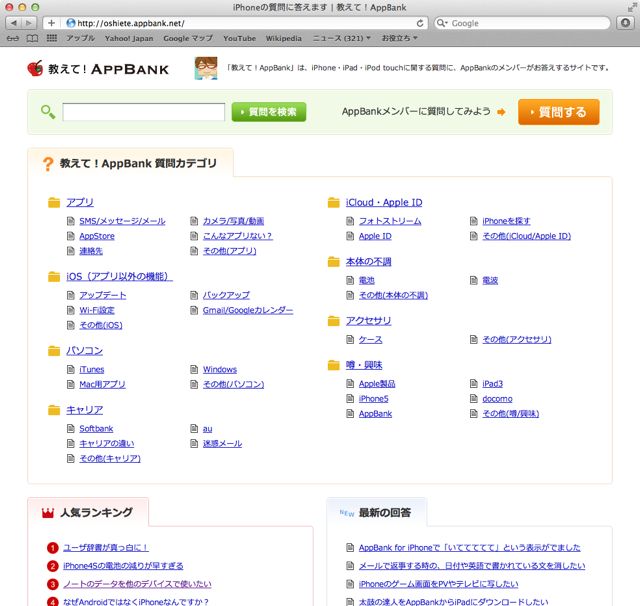Open the アップル bookmark
640x606 pixels.
[x=80, y=38]
